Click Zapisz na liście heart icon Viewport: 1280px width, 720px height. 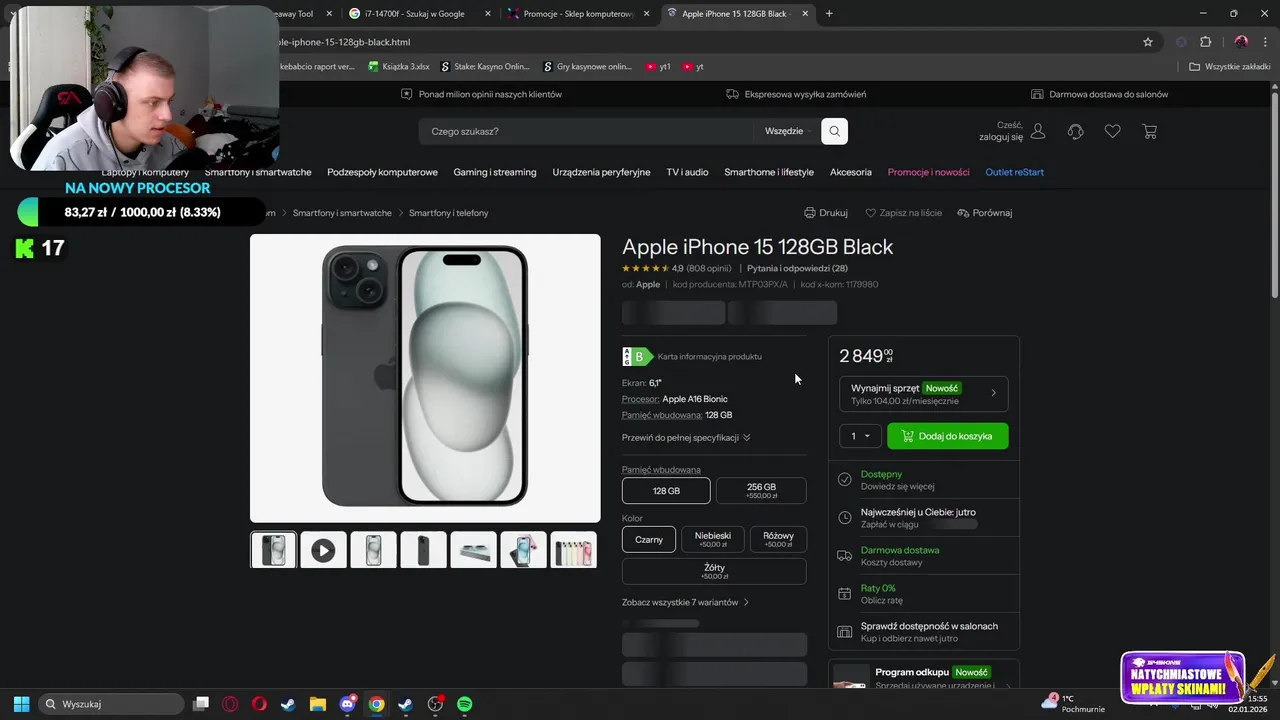(870, 213)
